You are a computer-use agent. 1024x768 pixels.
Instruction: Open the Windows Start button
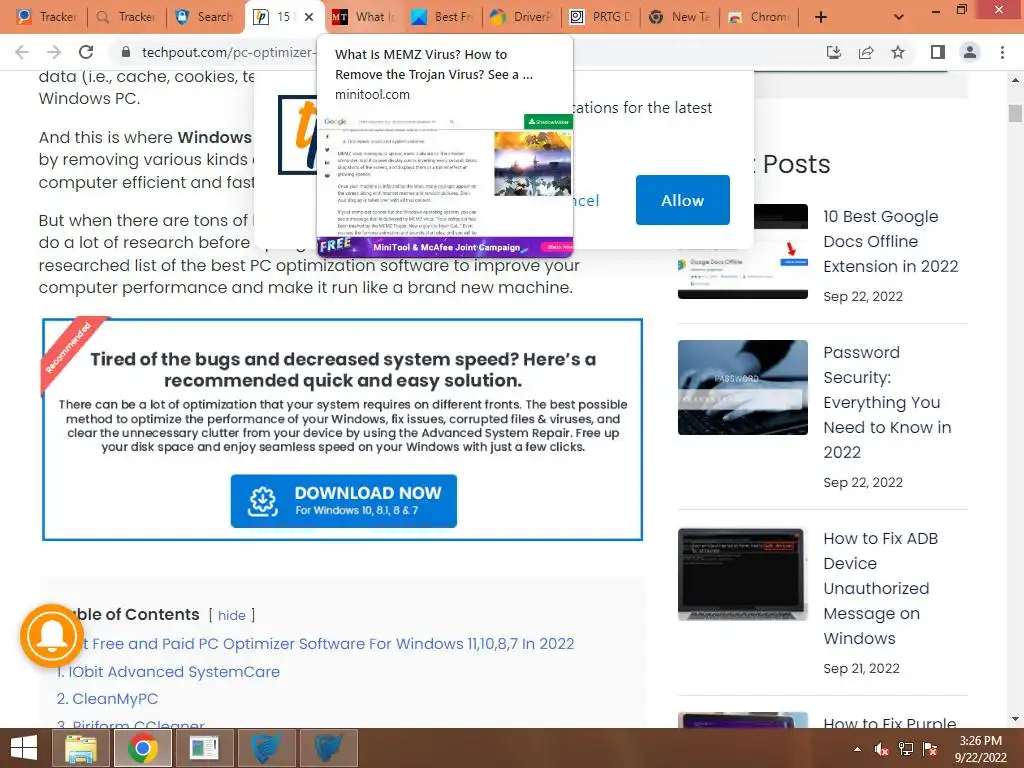24,748
